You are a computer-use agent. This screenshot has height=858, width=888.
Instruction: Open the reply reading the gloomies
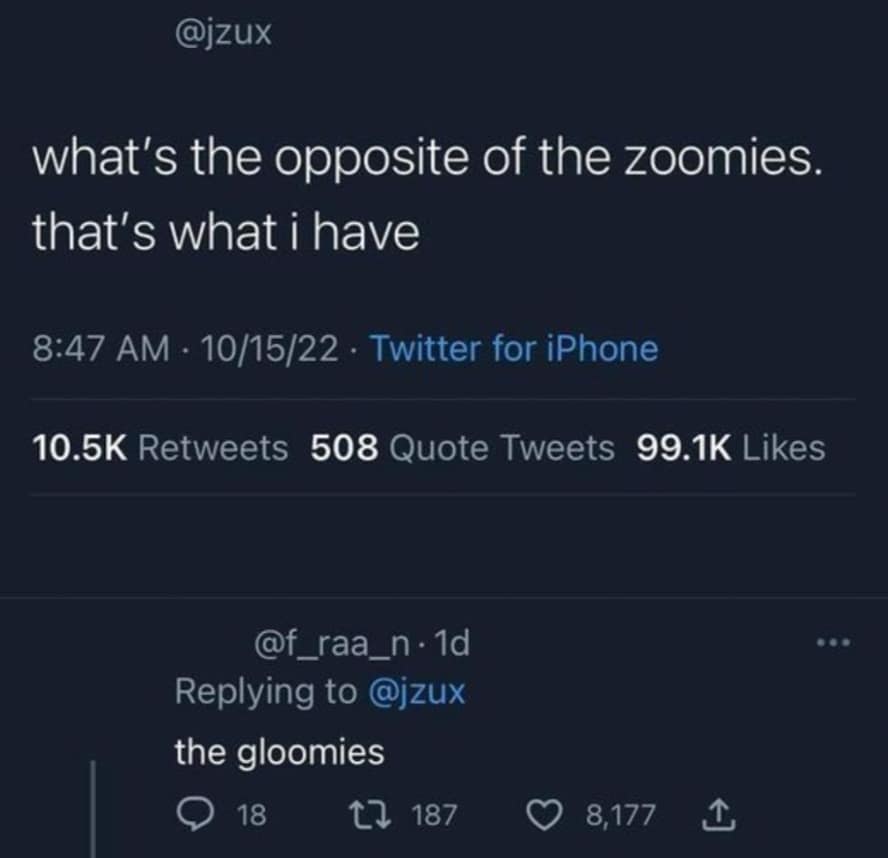(279, 752)
